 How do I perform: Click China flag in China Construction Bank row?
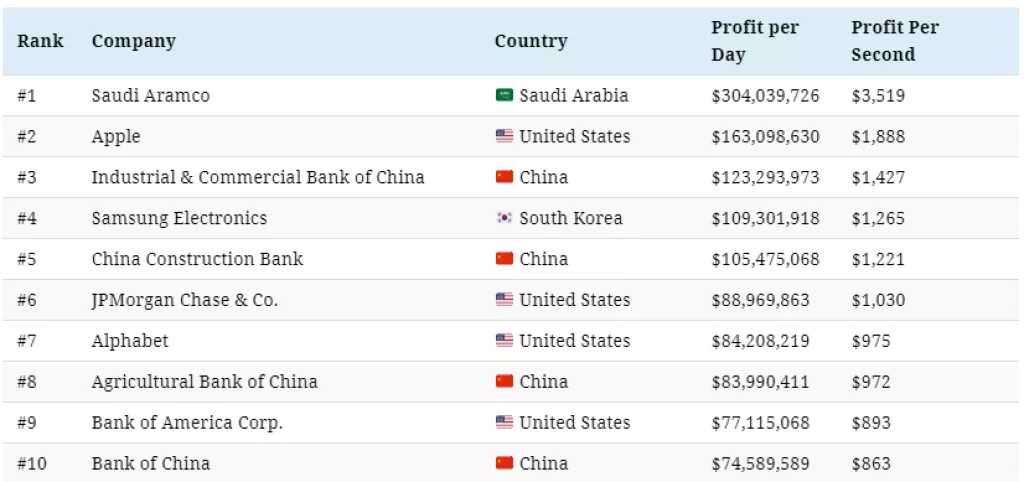(504, 259)
